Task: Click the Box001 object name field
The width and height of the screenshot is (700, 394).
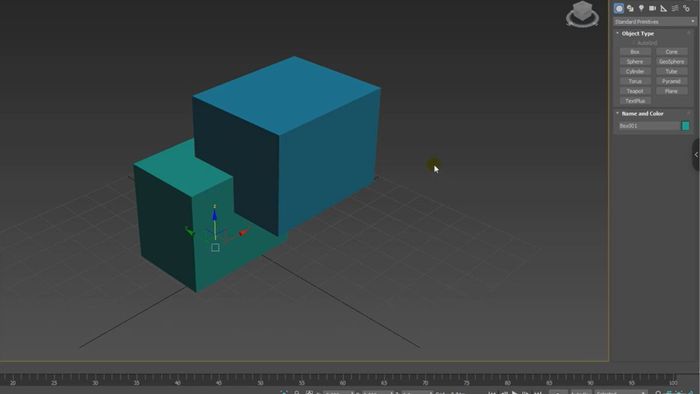Action: [648, 126]
